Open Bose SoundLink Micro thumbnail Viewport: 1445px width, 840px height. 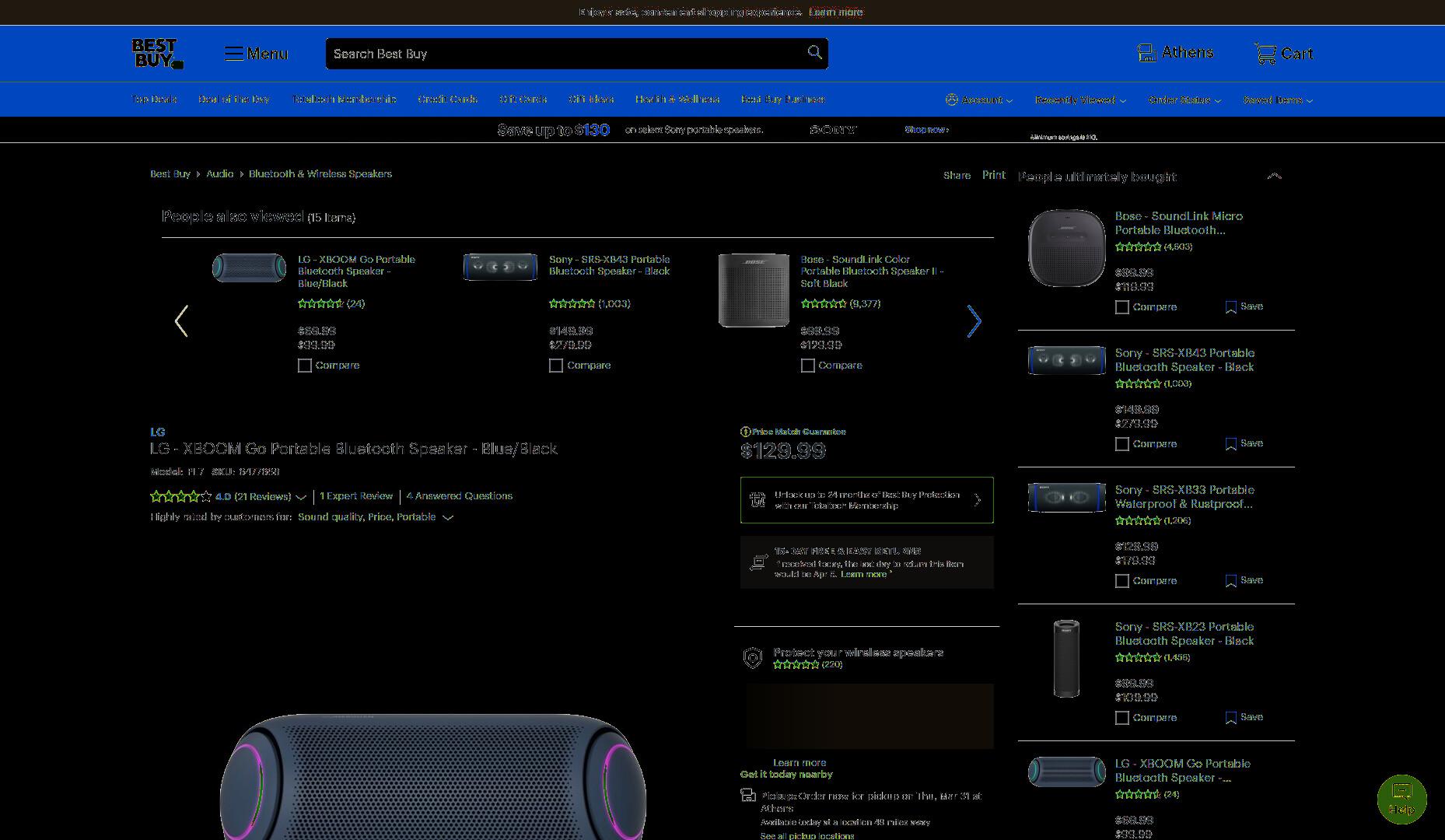click(1066, 247)
